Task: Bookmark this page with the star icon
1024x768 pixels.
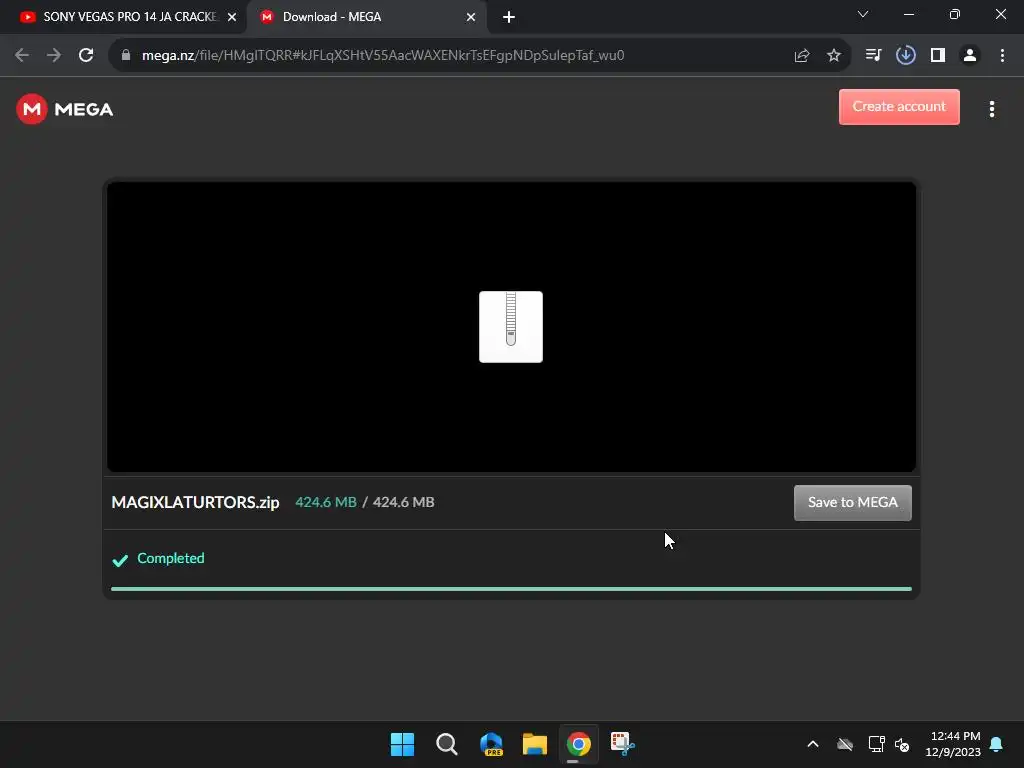Action: point(834,56)
